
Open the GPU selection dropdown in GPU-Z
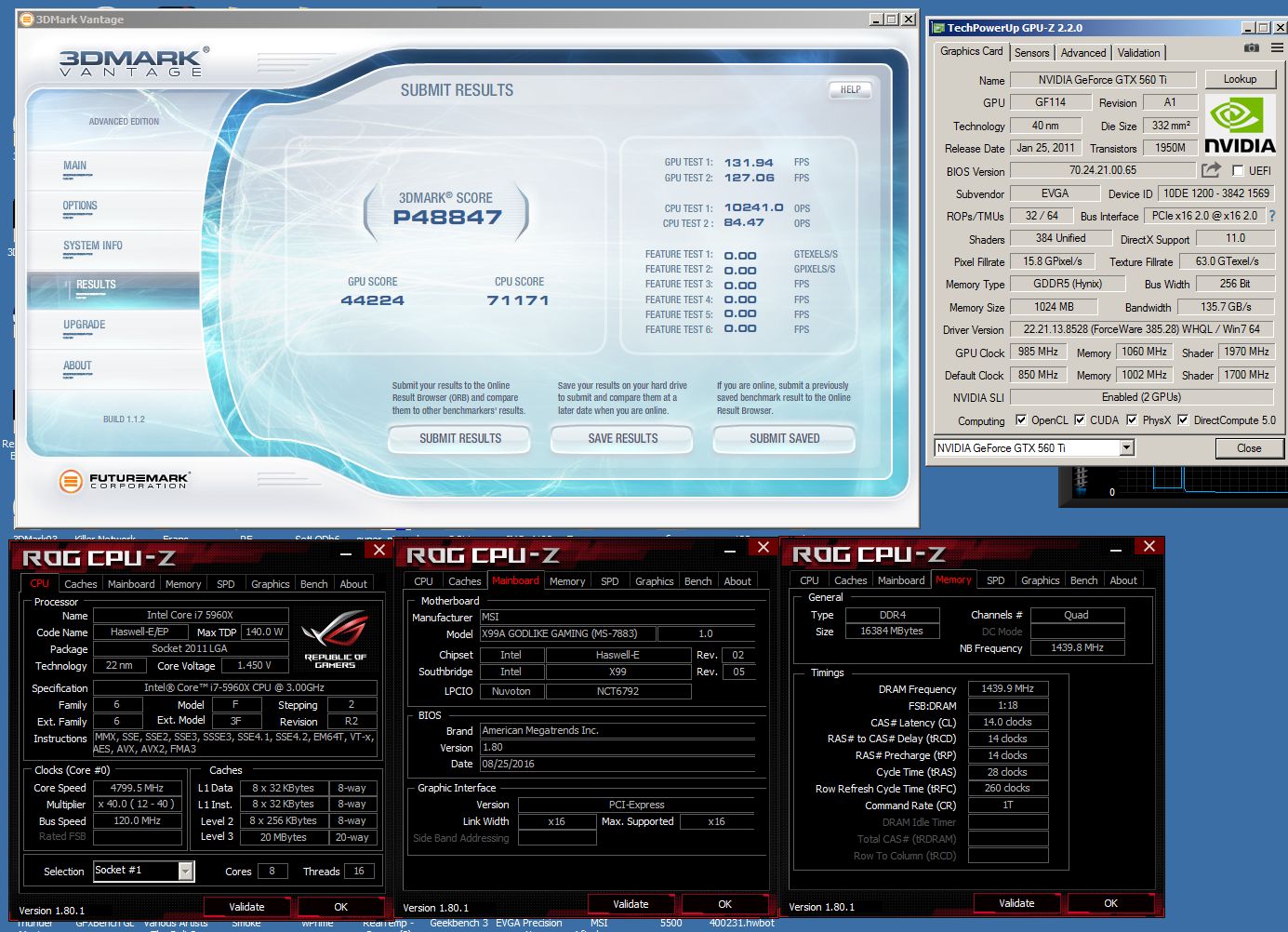click(1127, 448)
